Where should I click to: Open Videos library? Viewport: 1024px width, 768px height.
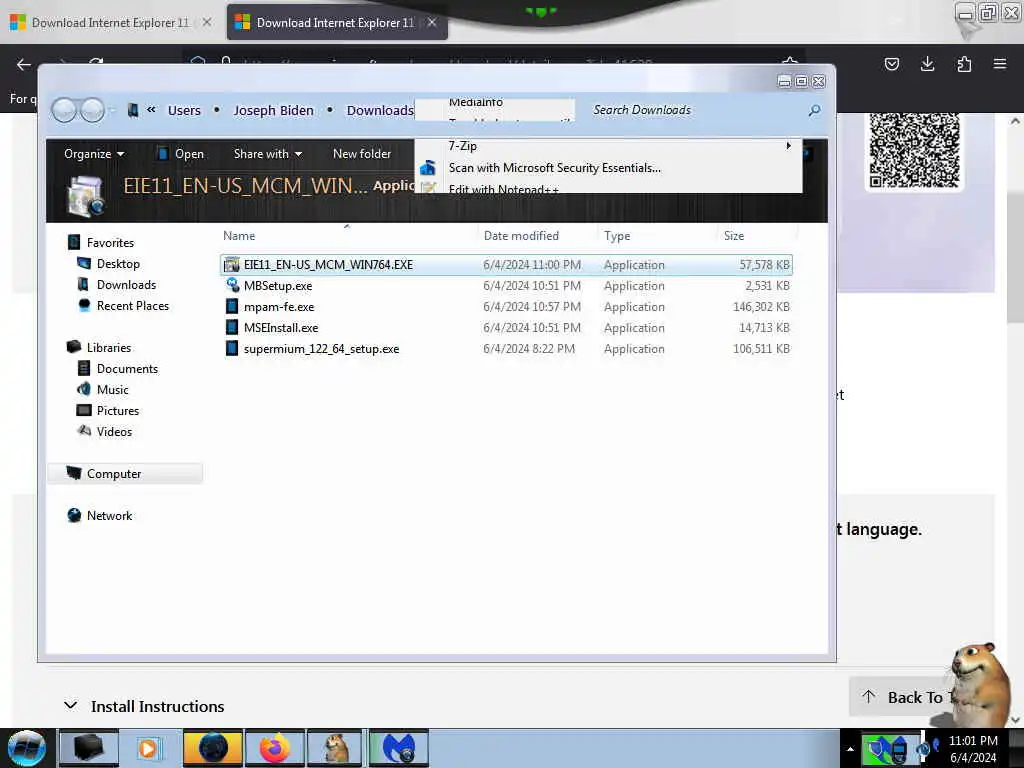point(114,430)
